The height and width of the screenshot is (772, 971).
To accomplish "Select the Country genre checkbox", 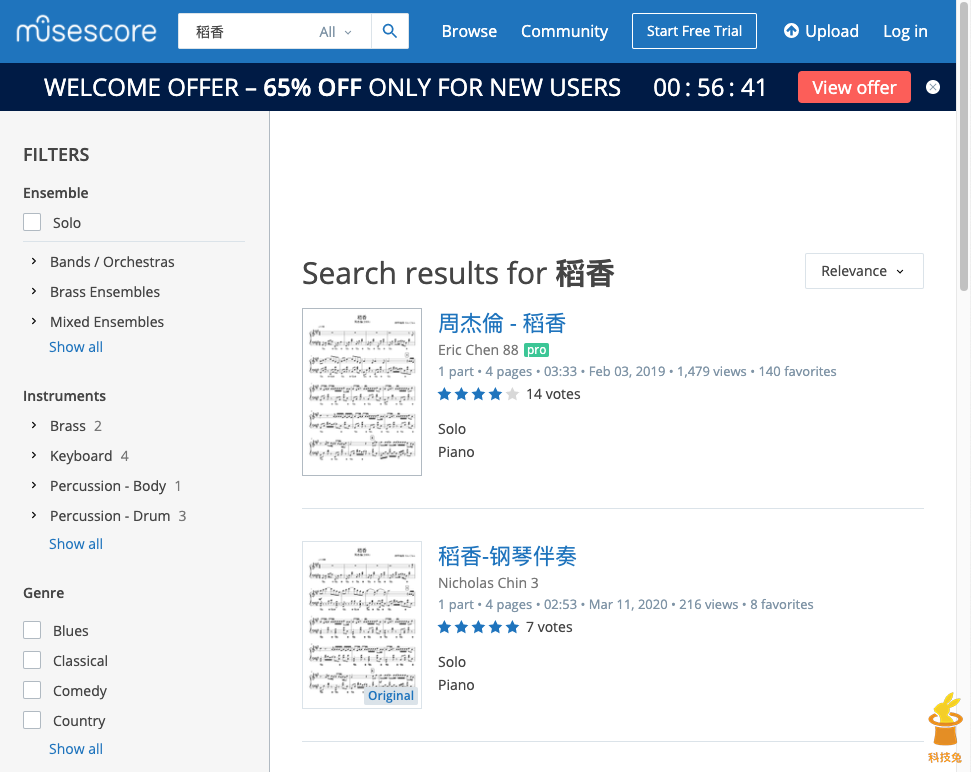I will [32, 720].
